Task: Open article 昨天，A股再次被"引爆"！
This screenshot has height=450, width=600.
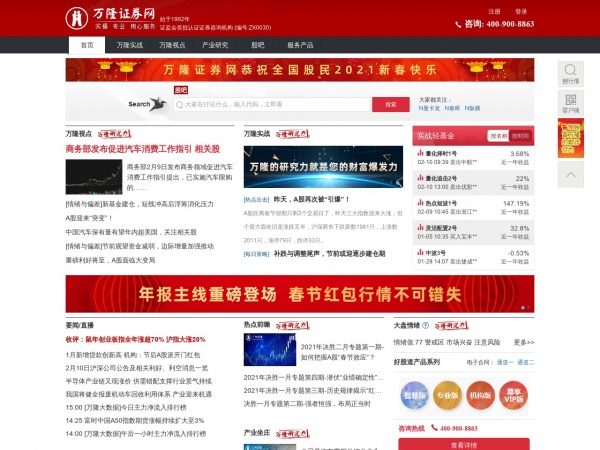Action: [311, 199]
